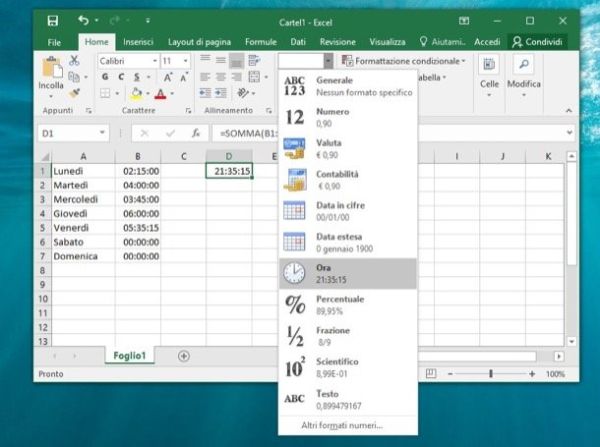Image resolution: width=600 pixels, height=447 pixels.
Task: Switch to the Formule ribbon tab
Action: [261, 42]
